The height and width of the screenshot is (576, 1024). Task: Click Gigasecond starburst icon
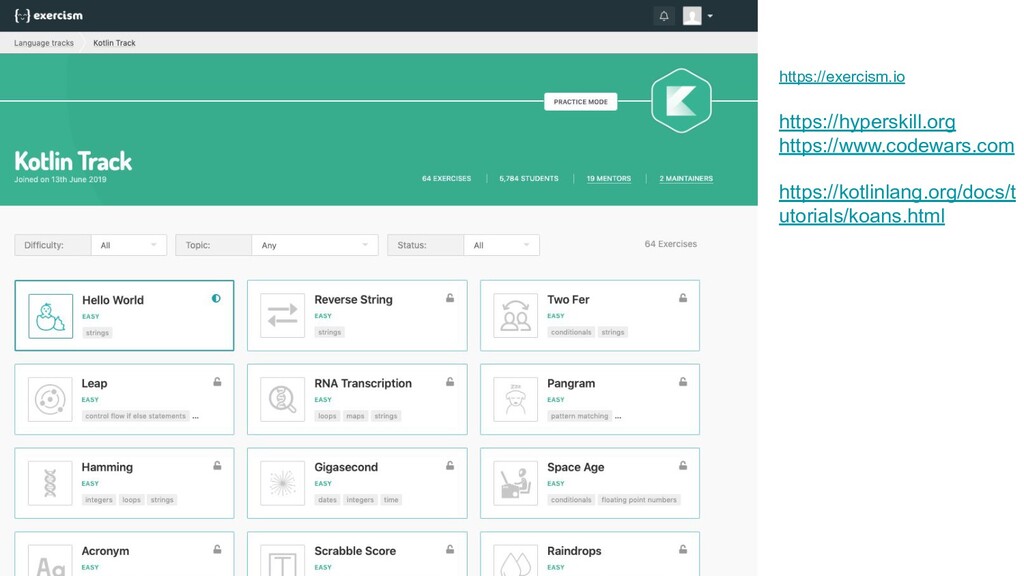[282, 483]
